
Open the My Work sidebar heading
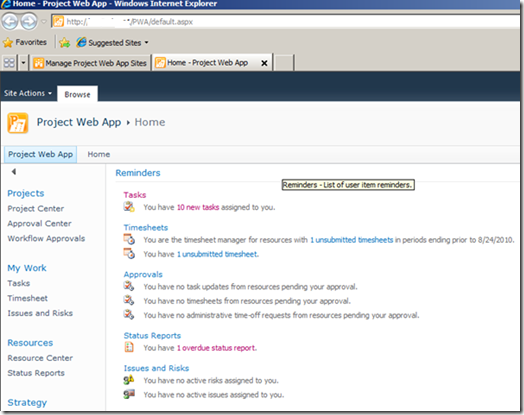[x=27, y=268]
